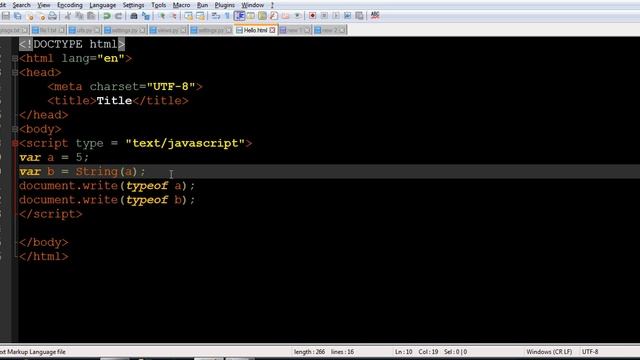The image size is (640, 360).
Task: Click the Zoom Out toolbar icon
Action: click(x=173, y=16)
